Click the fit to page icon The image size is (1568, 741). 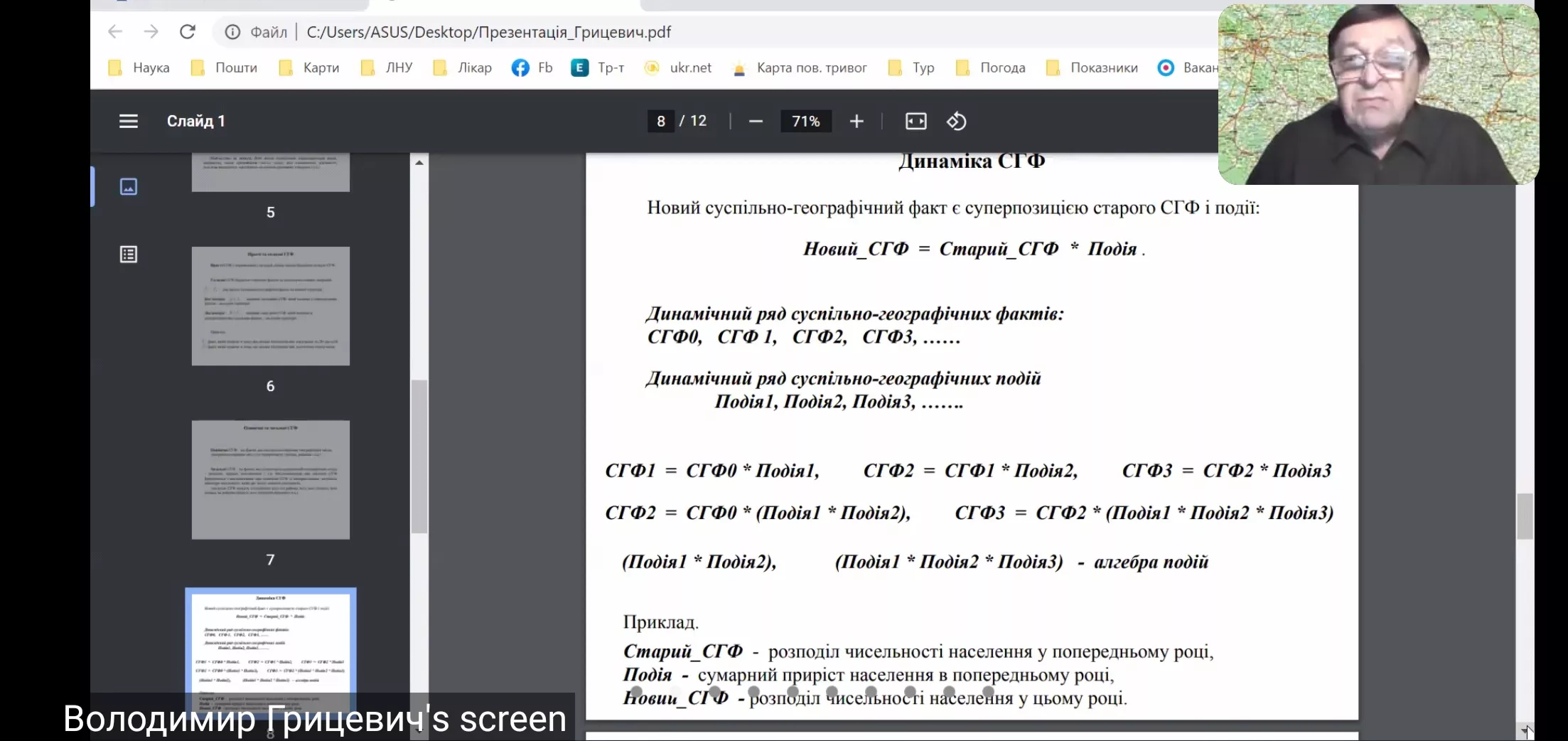pos(915,122)
